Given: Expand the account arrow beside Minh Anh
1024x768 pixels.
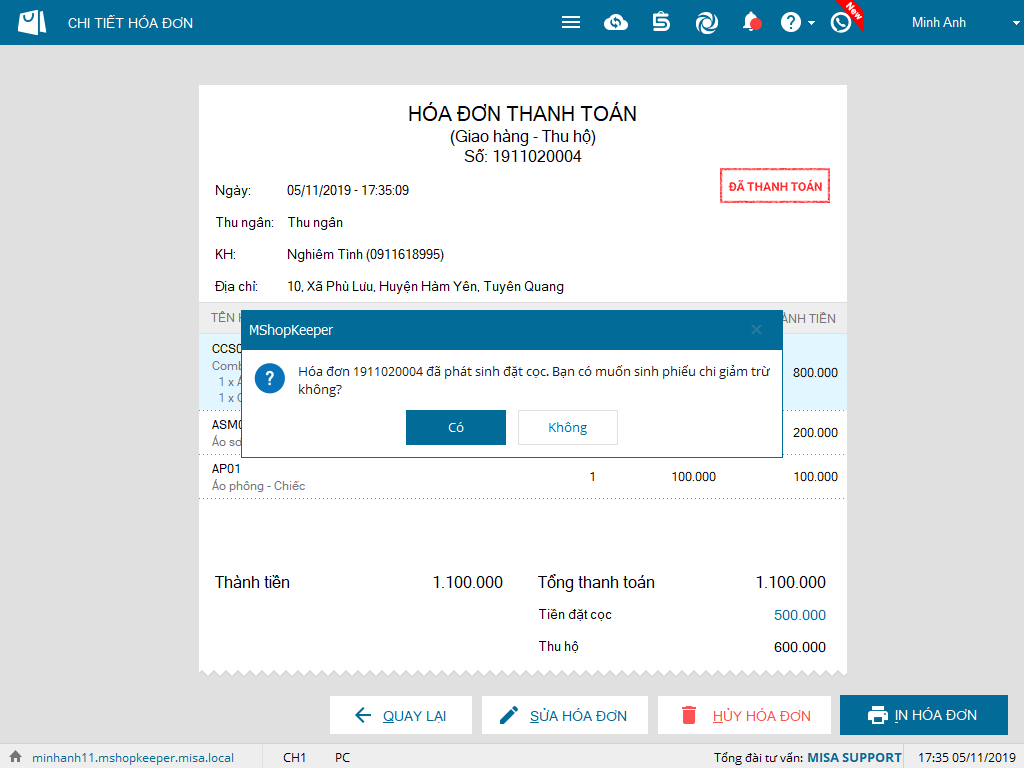Looking at the screenshot, I should (x=1016, y=23).
